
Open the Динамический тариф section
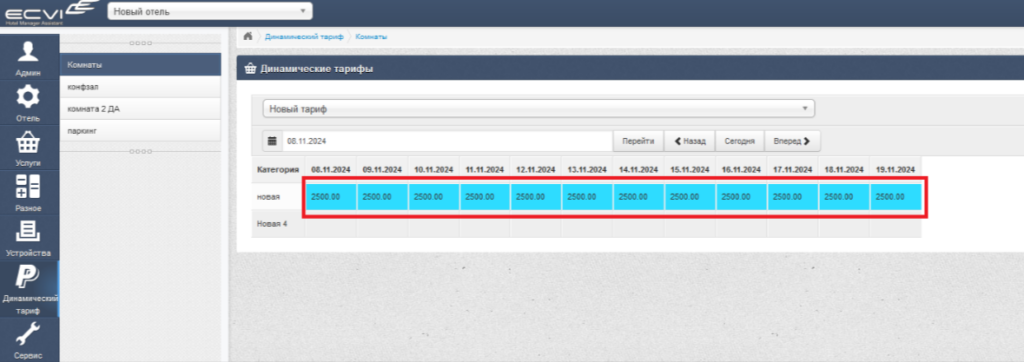click(x=29, y=289)
